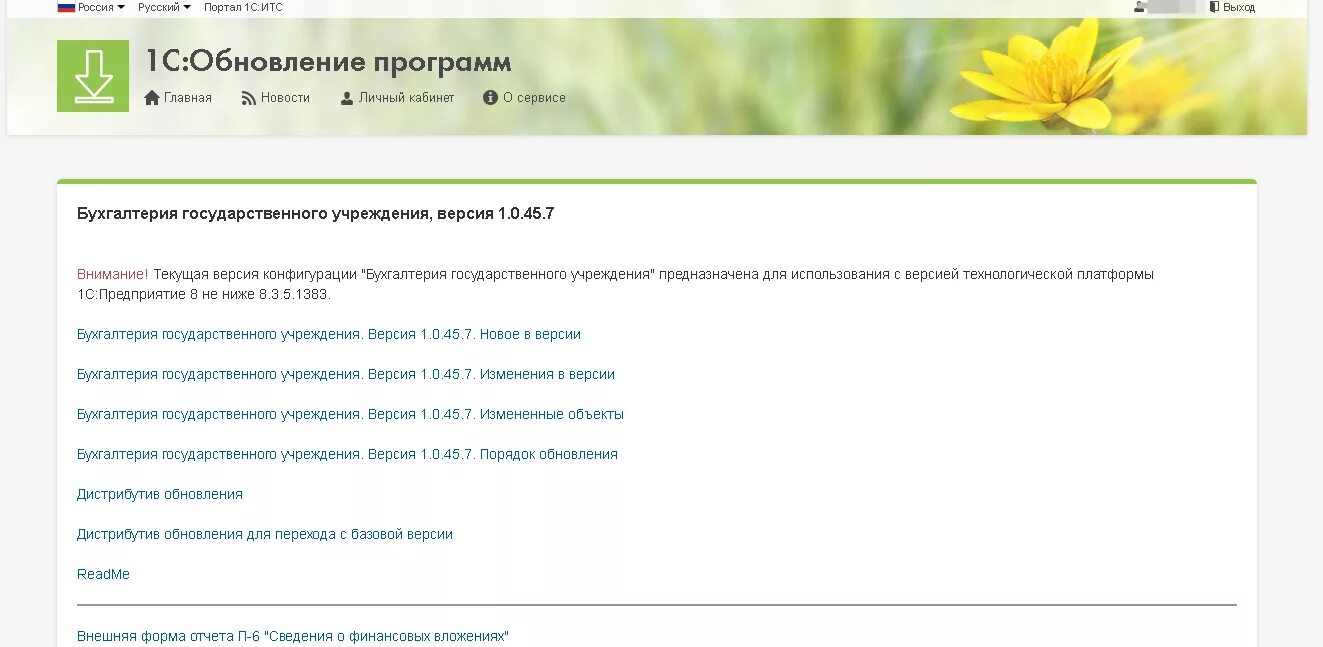Click the heading with версия 1.0.45.7
This screenshot has height=647, width=1323.
pyautogui.click(x=315, y=214)
